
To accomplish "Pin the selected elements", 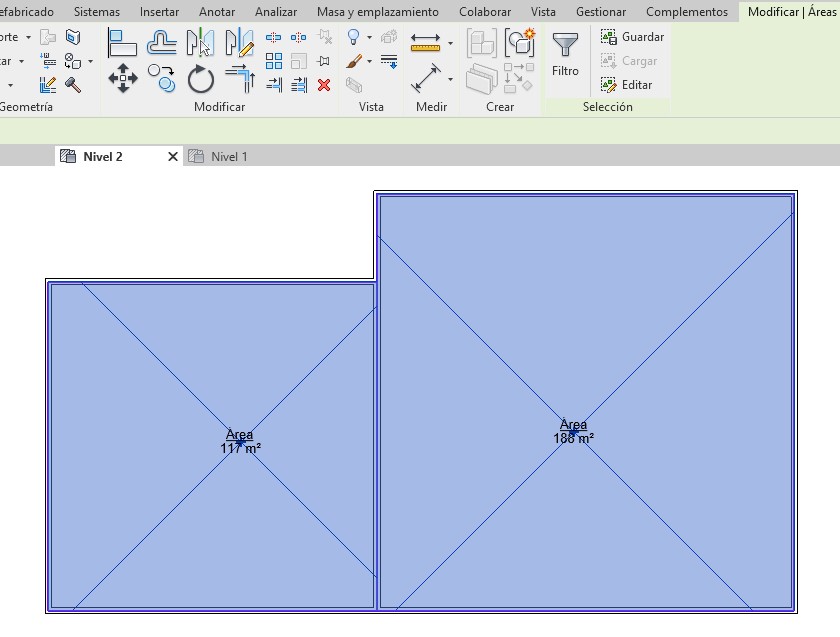I will tap(324, 61).
